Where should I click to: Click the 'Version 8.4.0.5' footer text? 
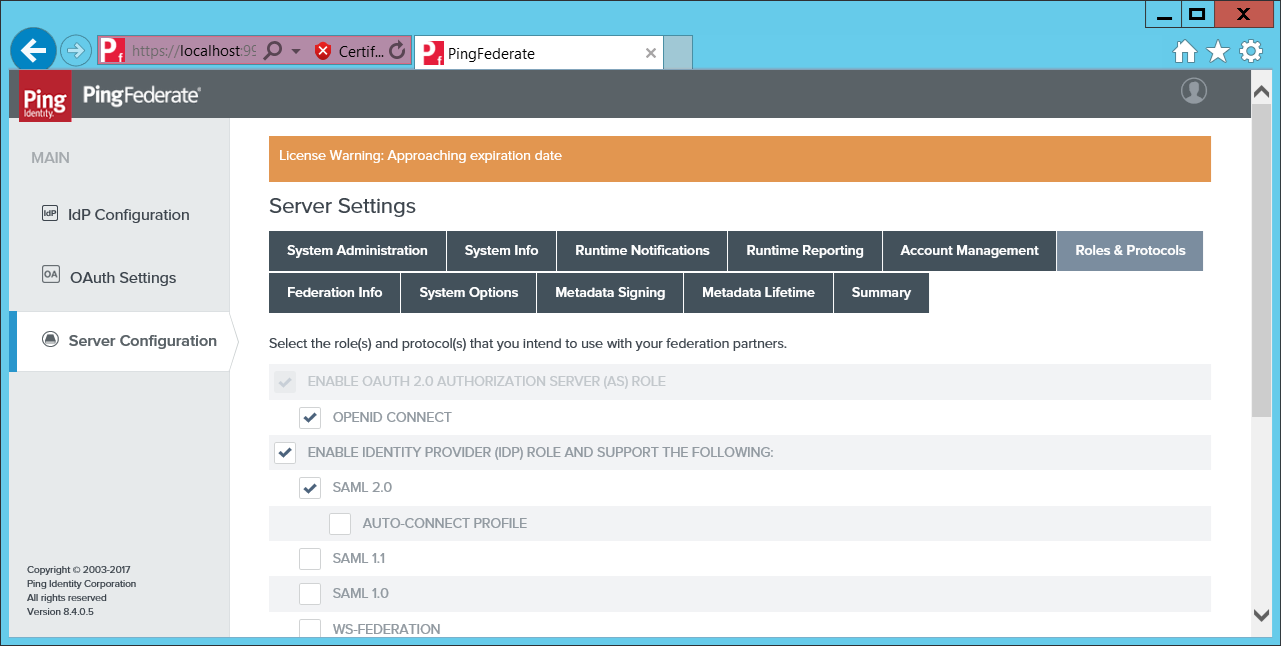click(60, 612)
